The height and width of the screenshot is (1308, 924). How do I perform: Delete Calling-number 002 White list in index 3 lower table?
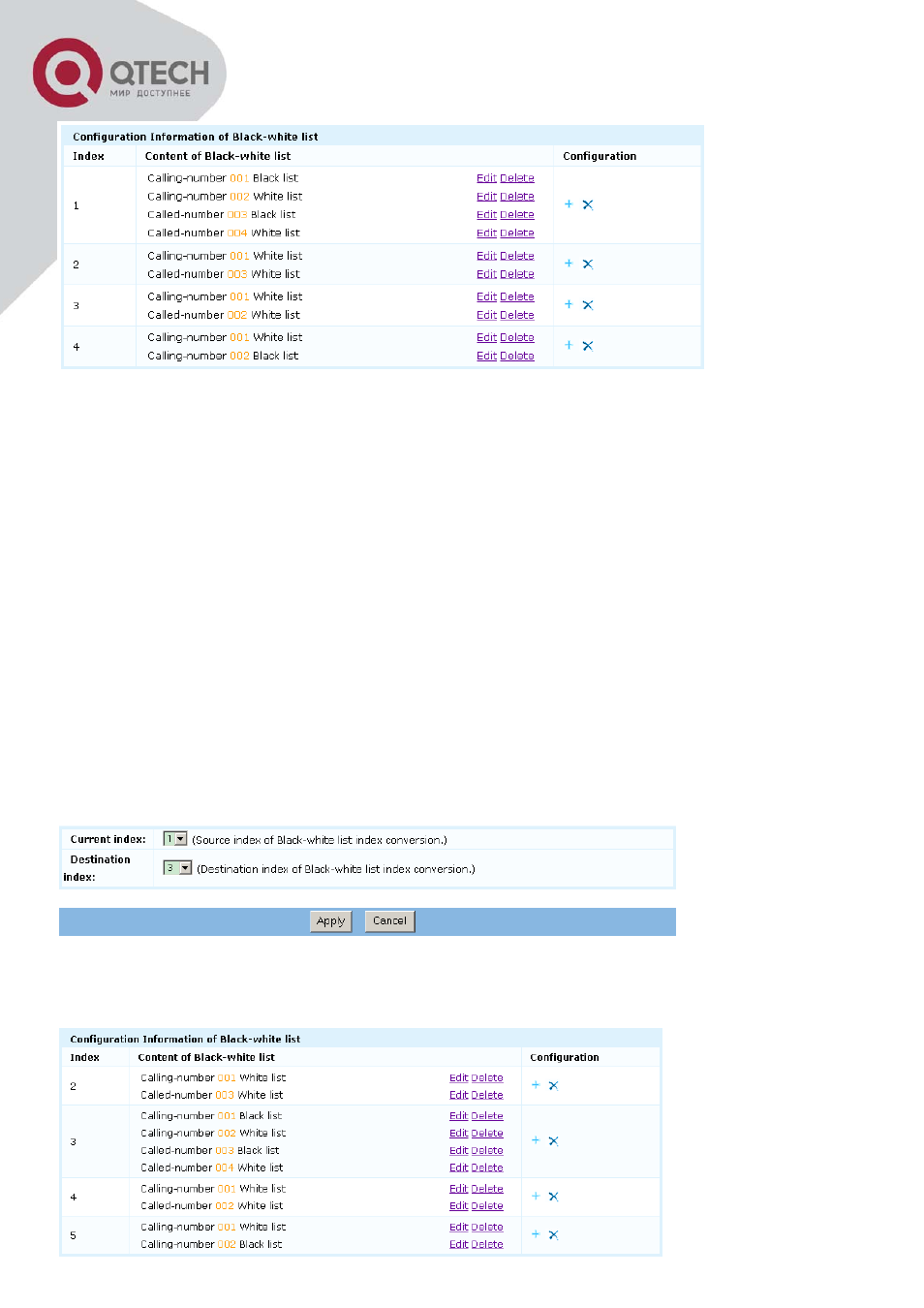coord(487,1134)
